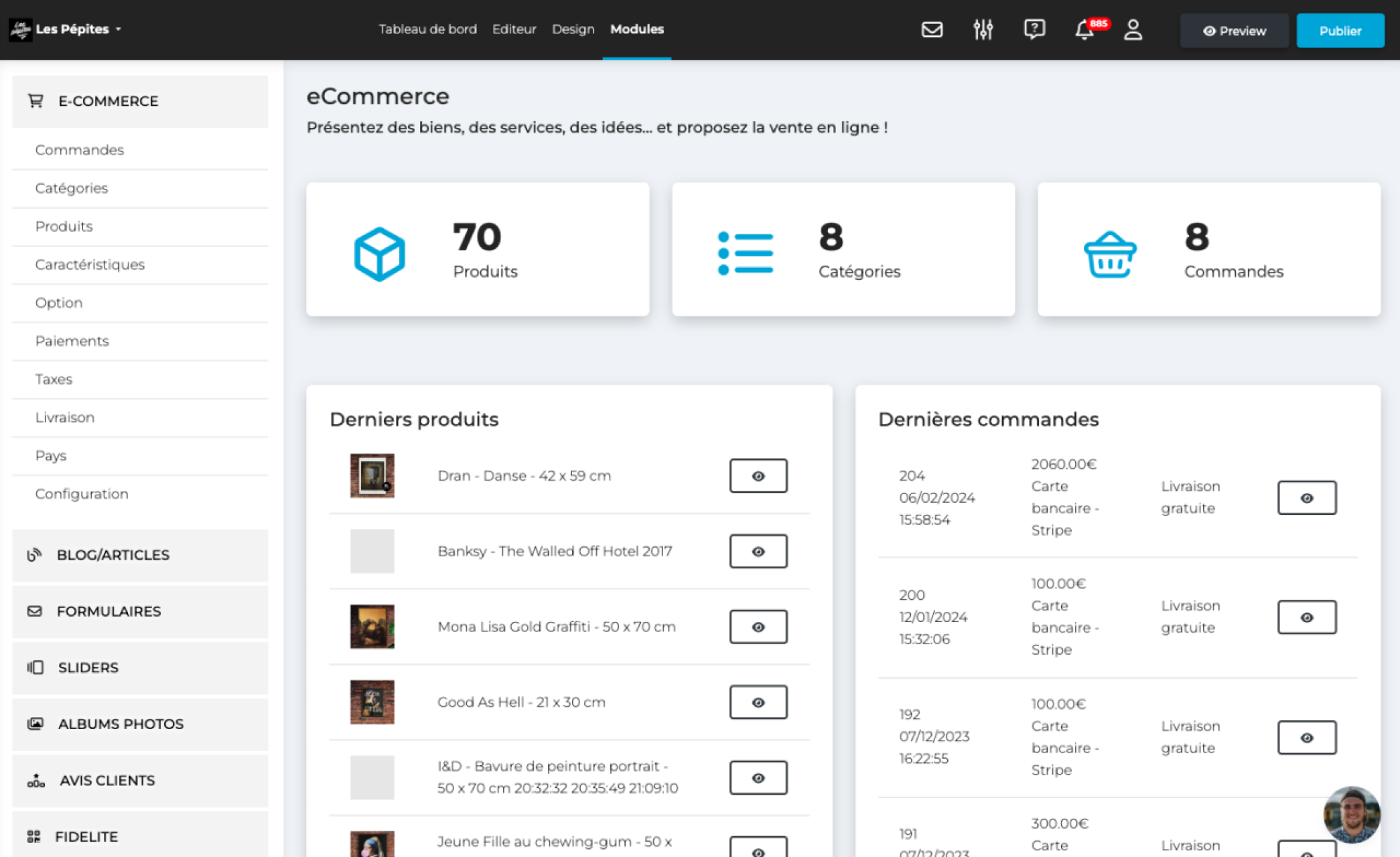Go to Tableau de bord tab
Viewport: 1400px width, 857px height.
point(427,29)
